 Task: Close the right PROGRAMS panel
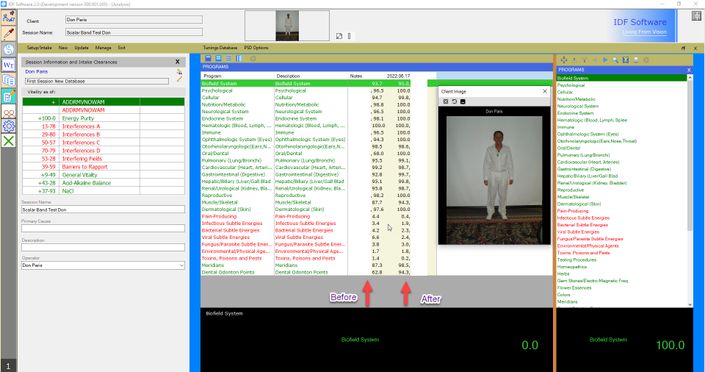pos(689,70)
